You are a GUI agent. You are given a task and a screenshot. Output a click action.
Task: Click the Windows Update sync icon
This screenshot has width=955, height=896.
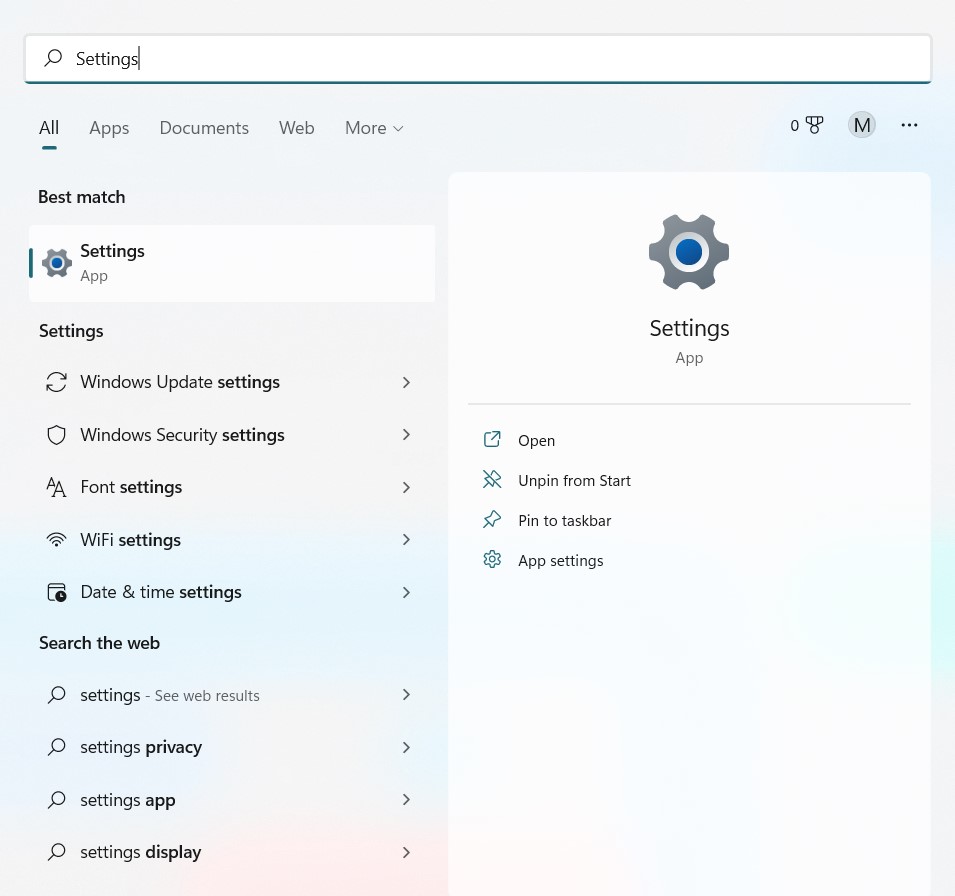coord(57,382)
